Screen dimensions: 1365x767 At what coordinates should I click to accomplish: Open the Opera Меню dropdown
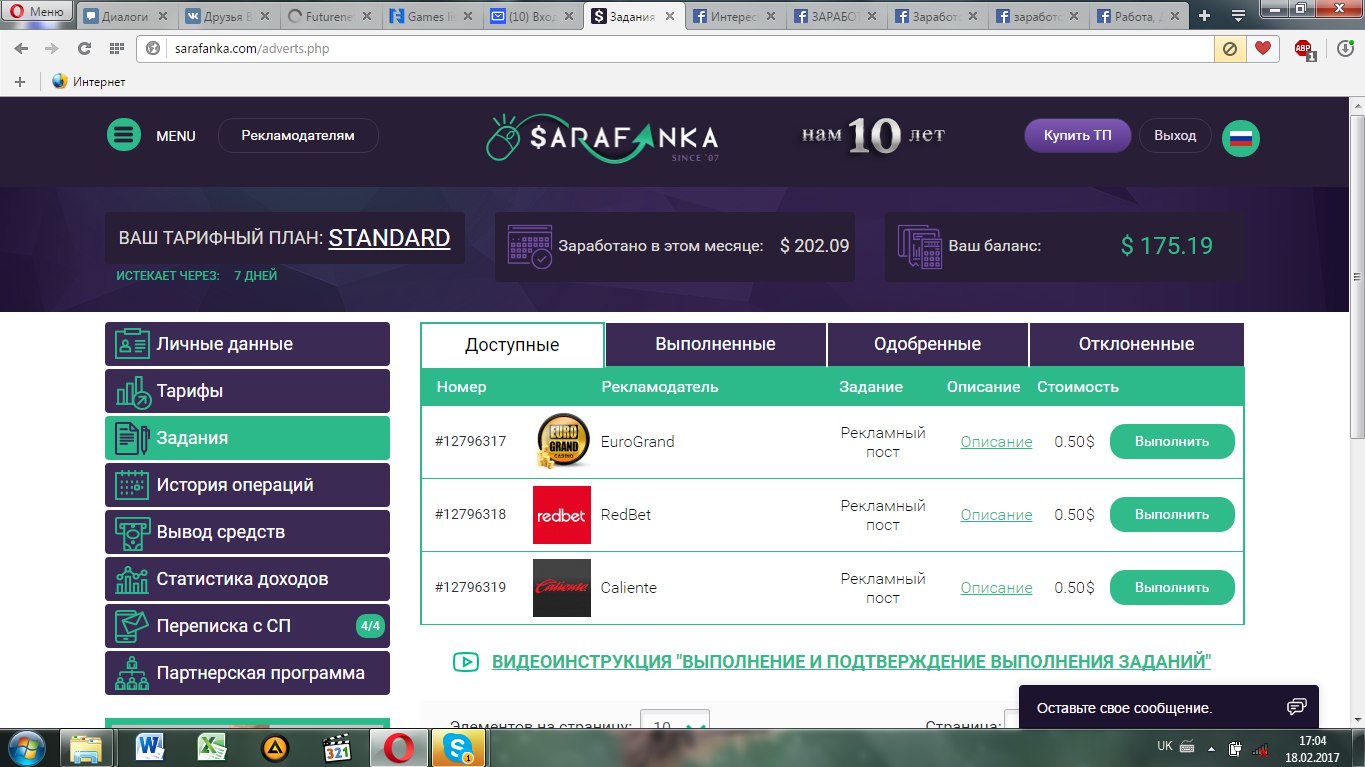[37, 13]
